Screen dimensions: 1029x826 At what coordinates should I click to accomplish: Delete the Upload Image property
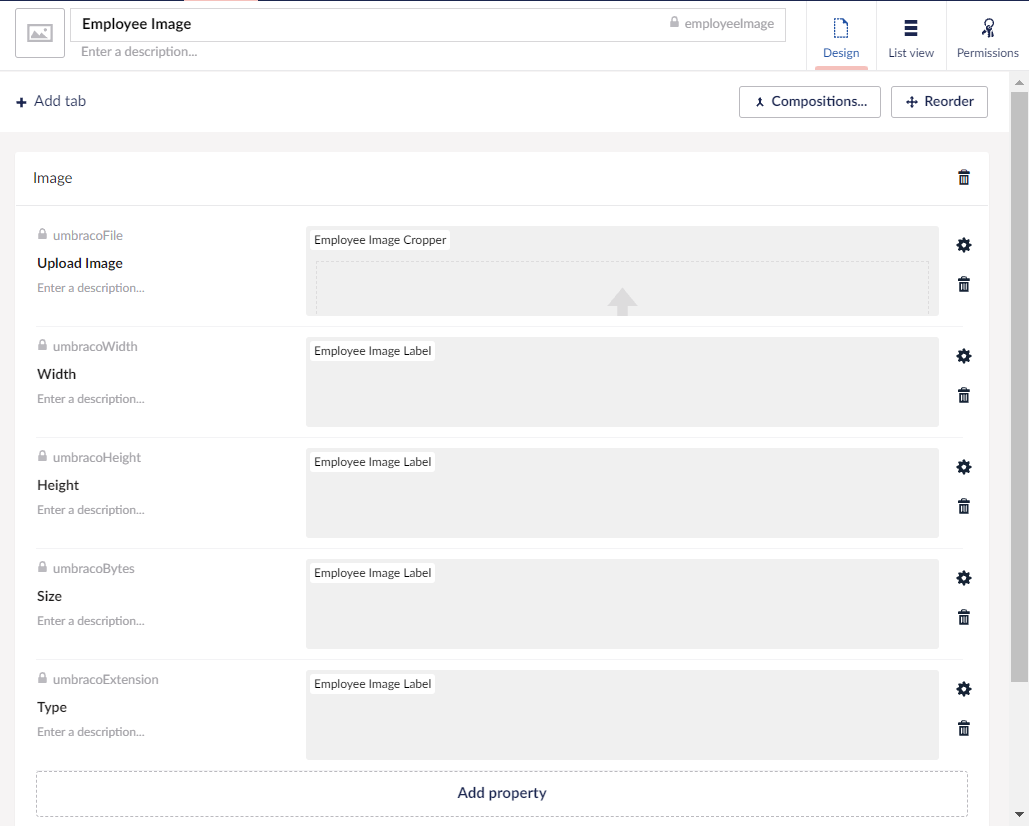point(963,284)
